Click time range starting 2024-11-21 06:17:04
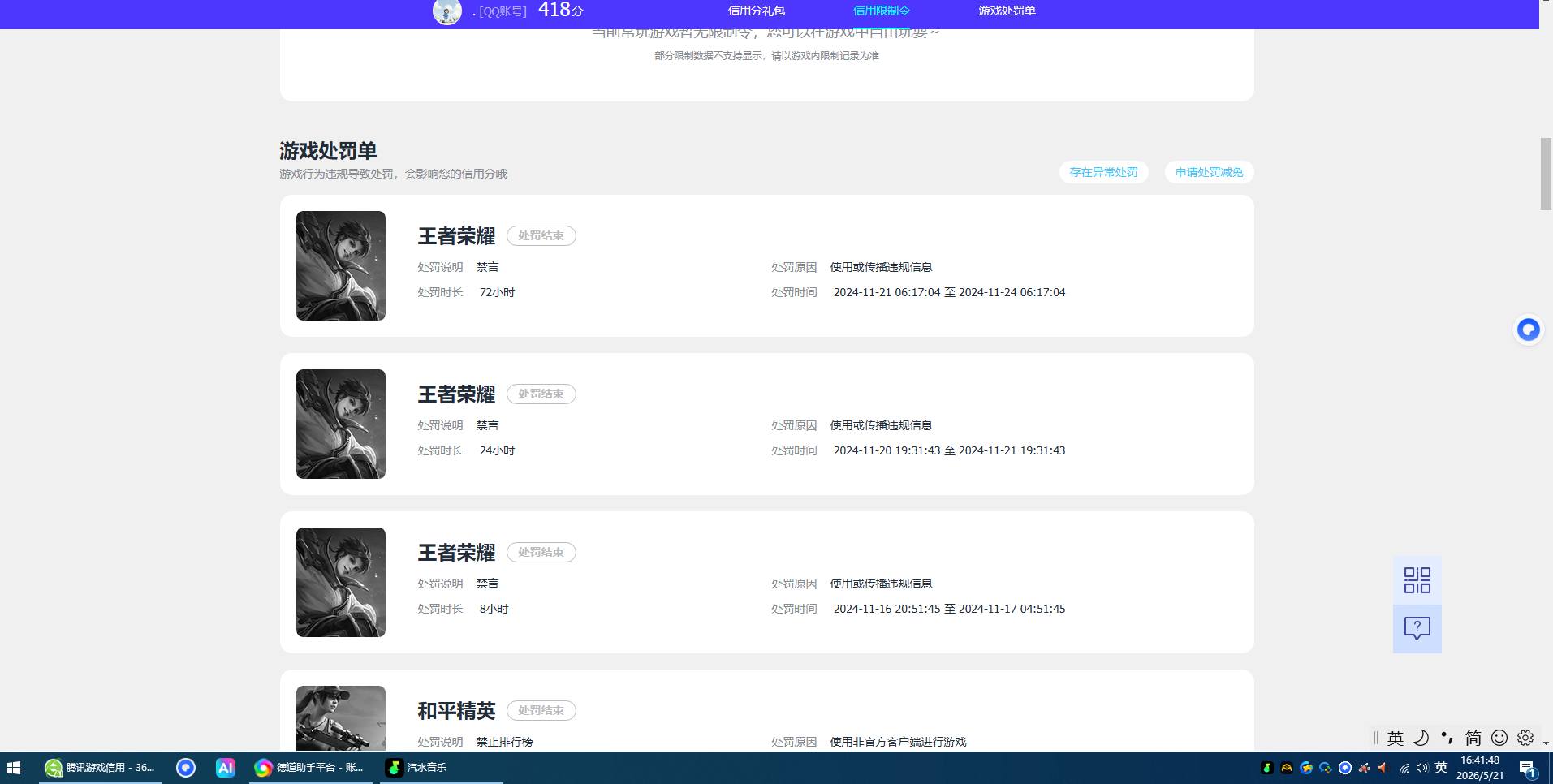Image resolution: width=1553 pixels, height=784 pixels. [949, 292]
